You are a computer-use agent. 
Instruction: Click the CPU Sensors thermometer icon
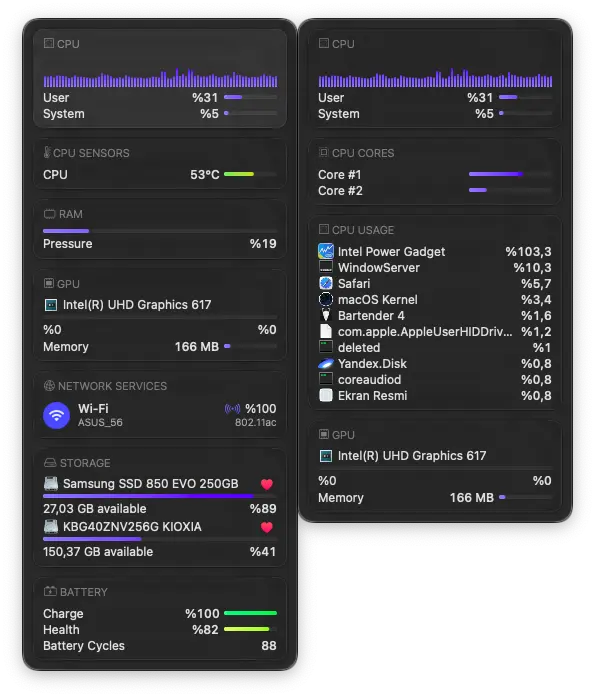(47, 152)
